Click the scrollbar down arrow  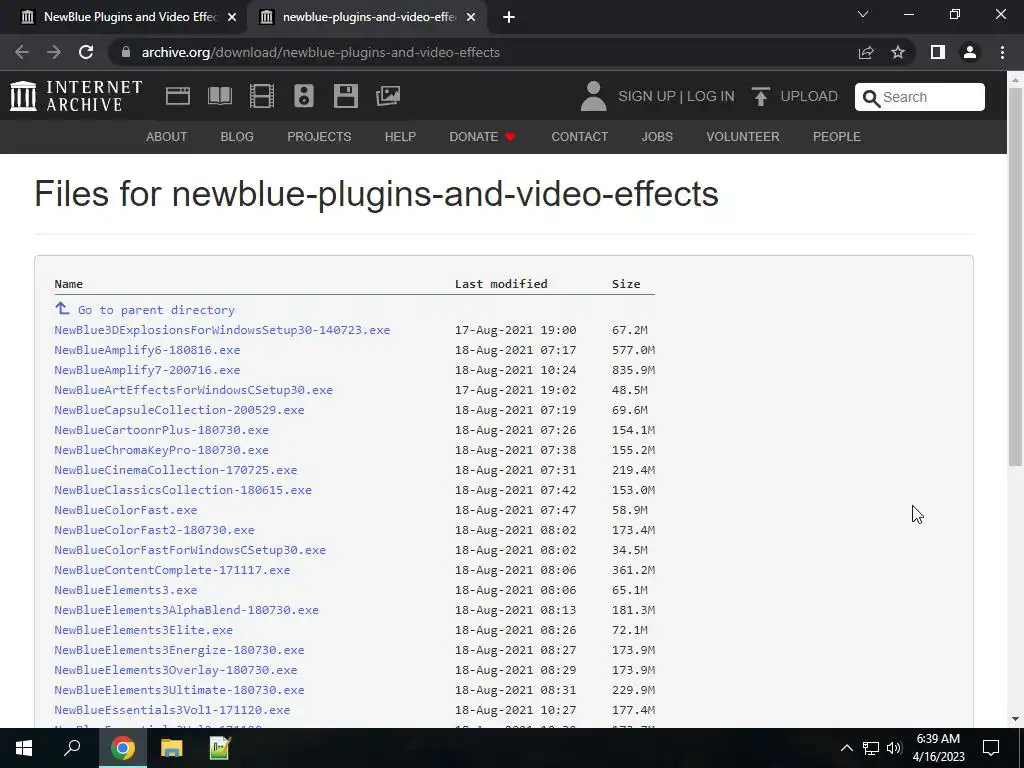(1015, 719)
